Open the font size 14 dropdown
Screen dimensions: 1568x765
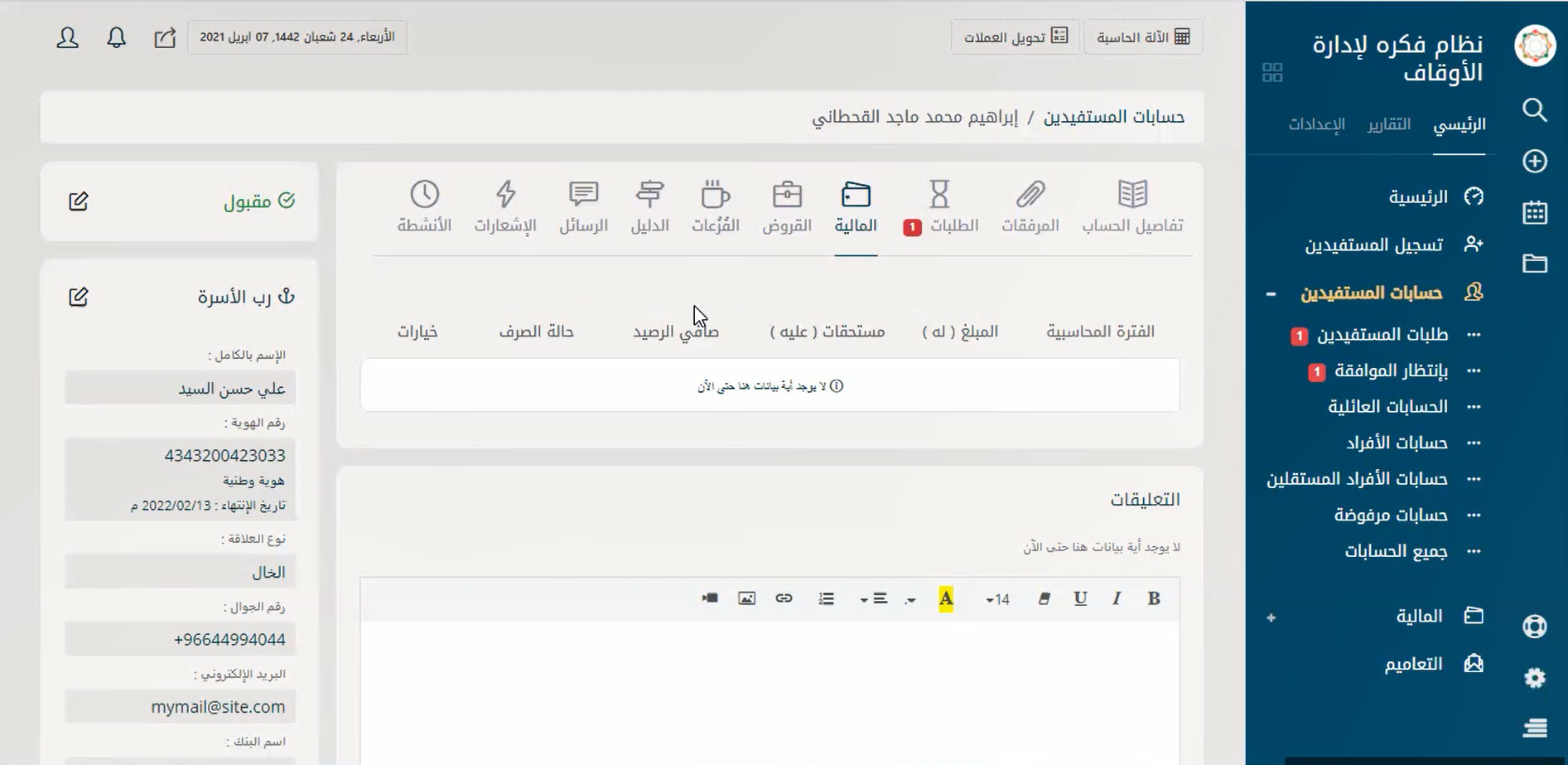pyautogui.click(x=997, y=599)
